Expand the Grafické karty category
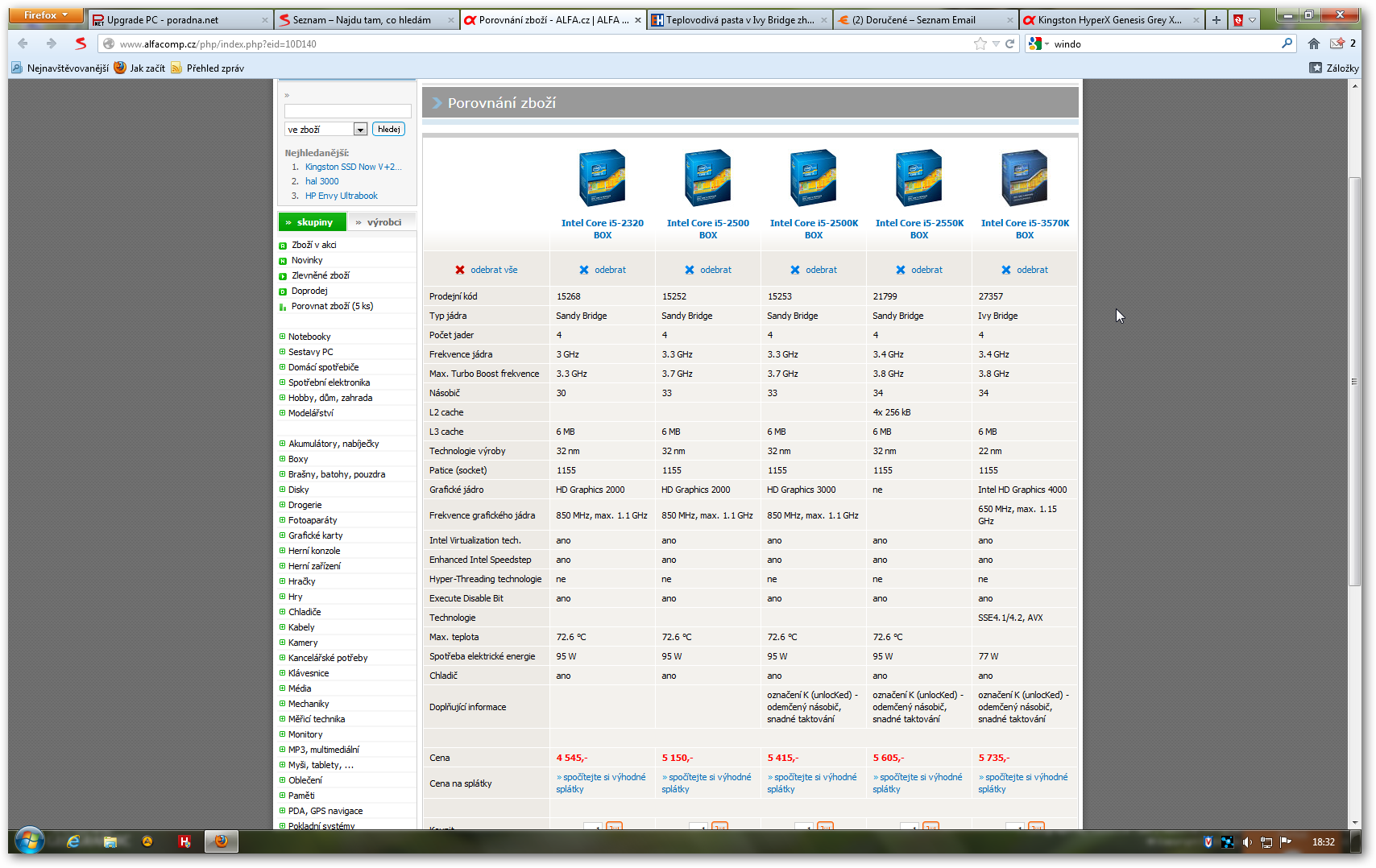 pyautogui.click(x=283, y=535)
